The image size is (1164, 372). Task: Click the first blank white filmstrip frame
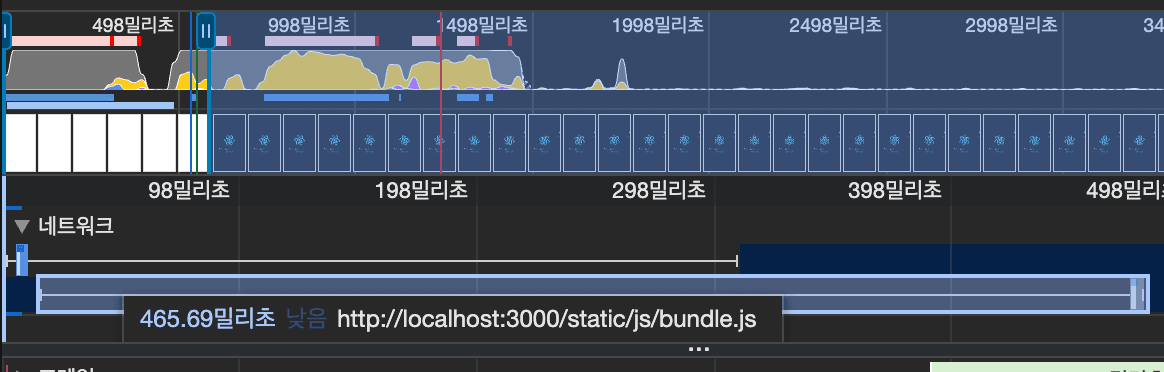tap(20, 143)
